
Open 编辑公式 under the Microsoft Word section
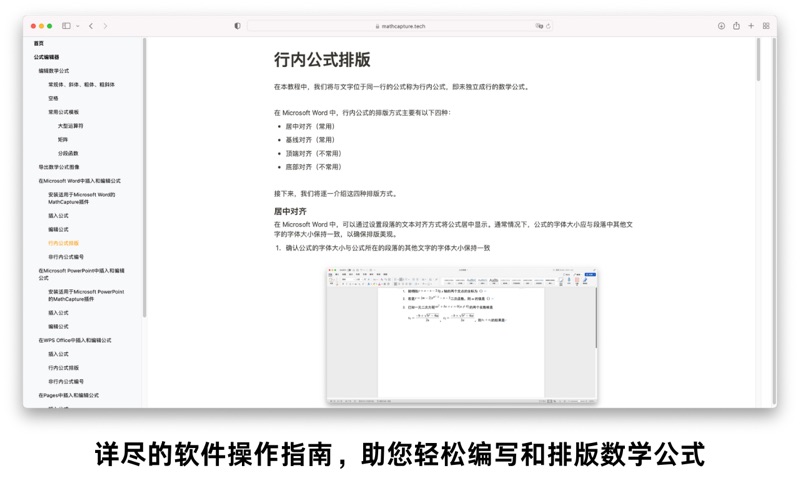(58, 230)
